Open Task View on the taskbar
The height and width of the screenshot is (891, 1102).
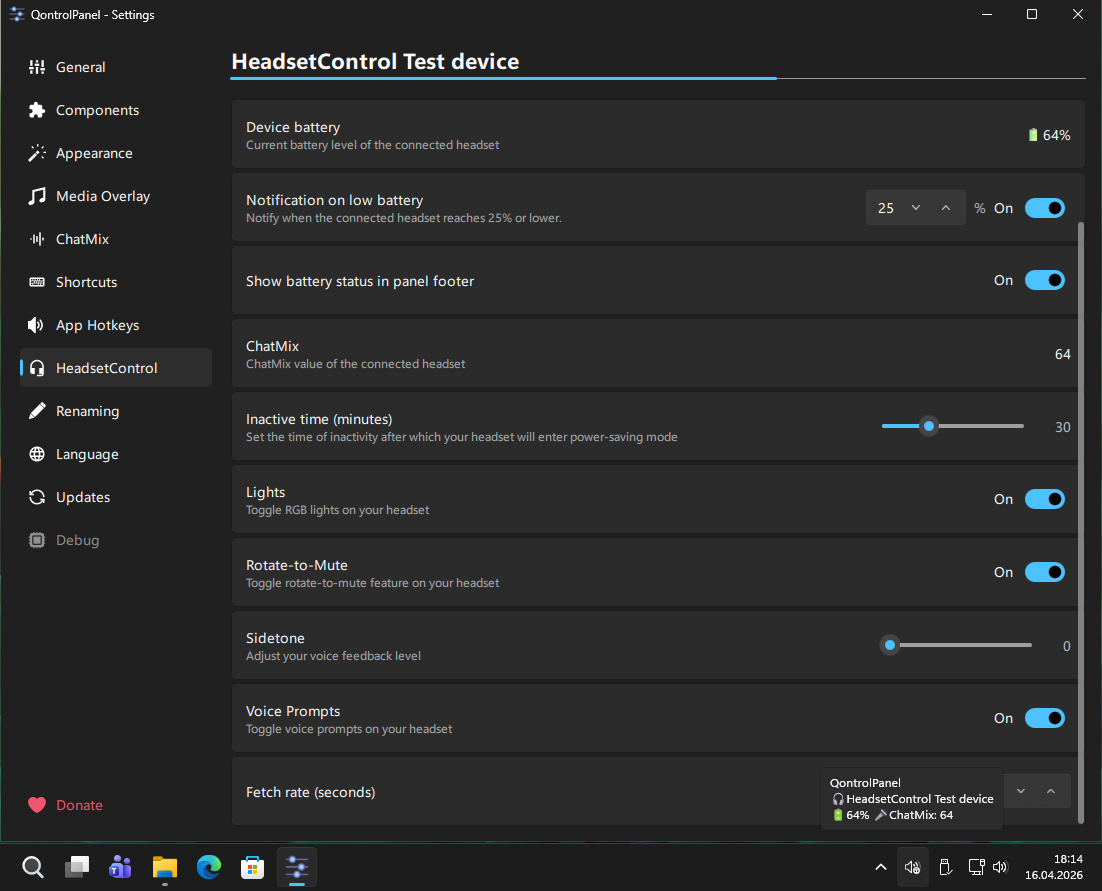pos(77,867)
